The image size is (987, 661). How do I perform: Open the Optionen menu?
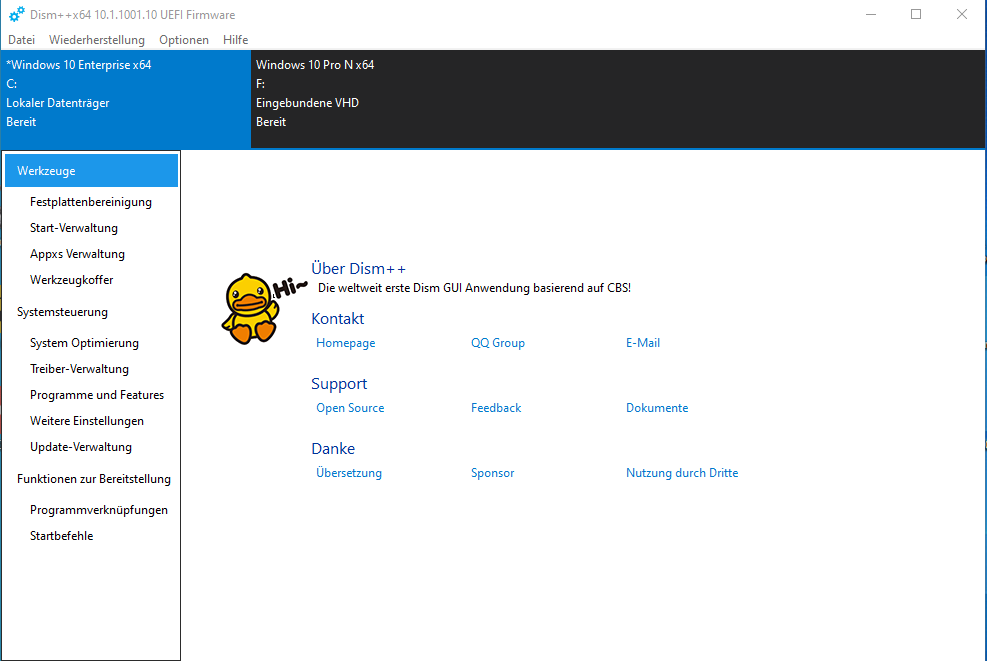point(184,40)
